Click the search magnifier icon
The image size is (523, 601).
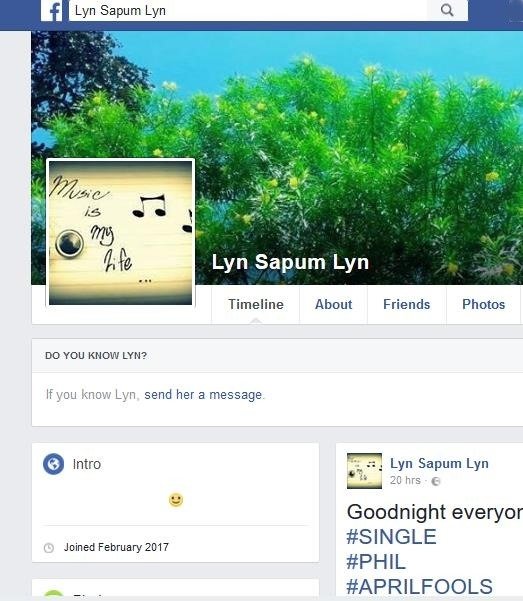447,10
